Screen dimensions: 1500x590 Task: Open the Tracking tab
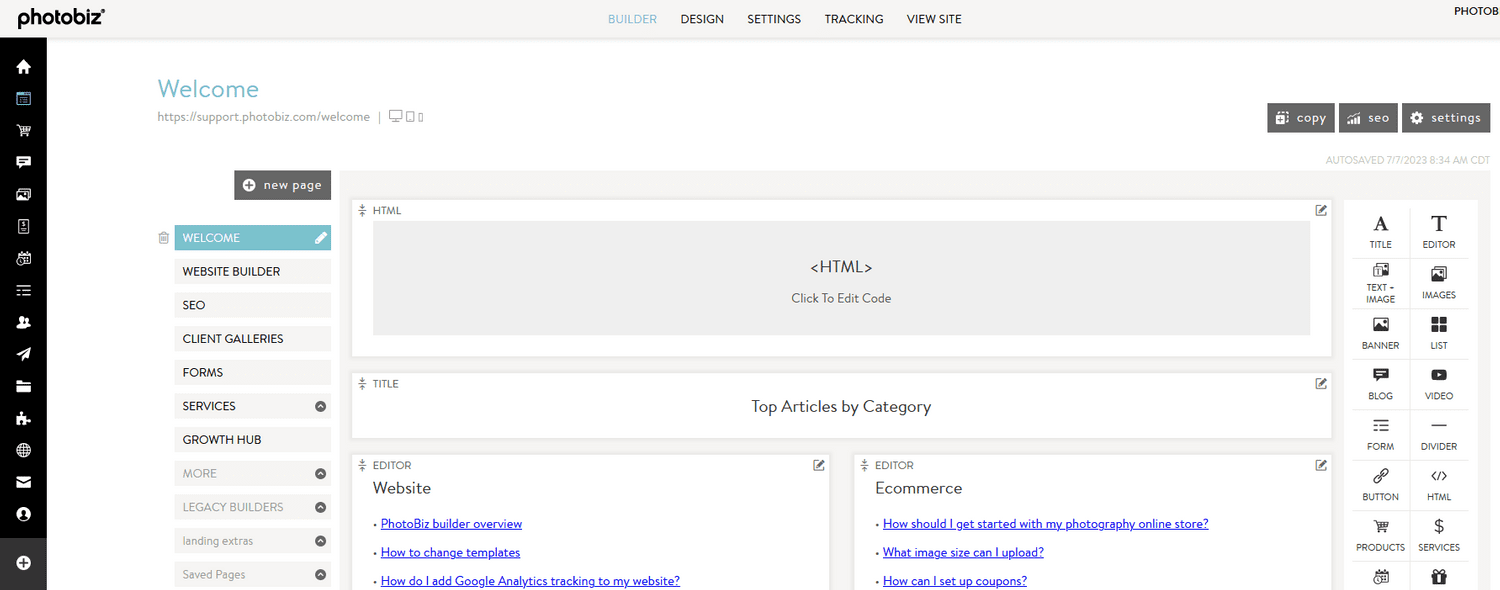[853, 19]
